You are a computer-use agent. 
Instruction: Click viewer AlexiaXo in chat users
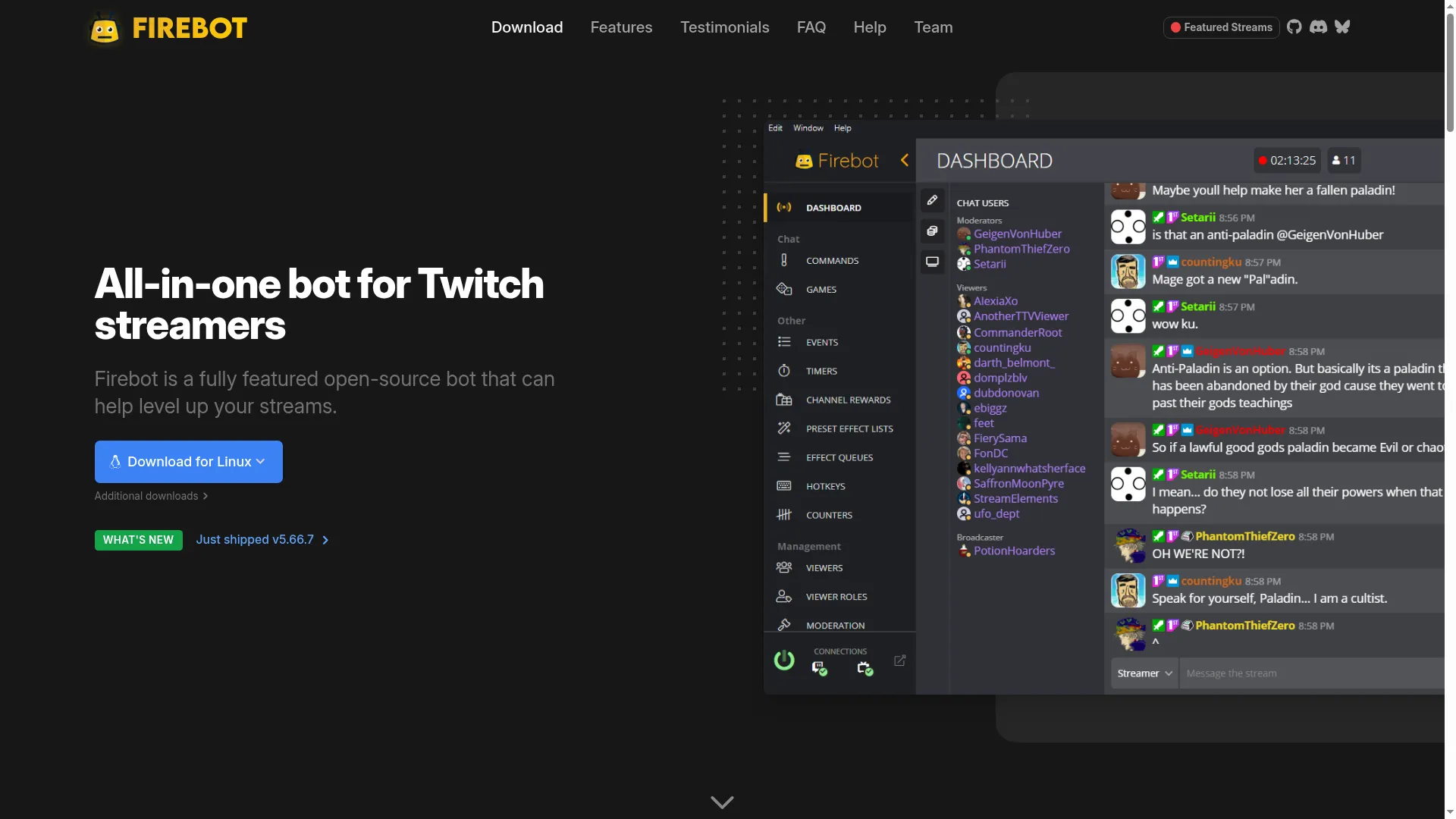coord(996,301)
